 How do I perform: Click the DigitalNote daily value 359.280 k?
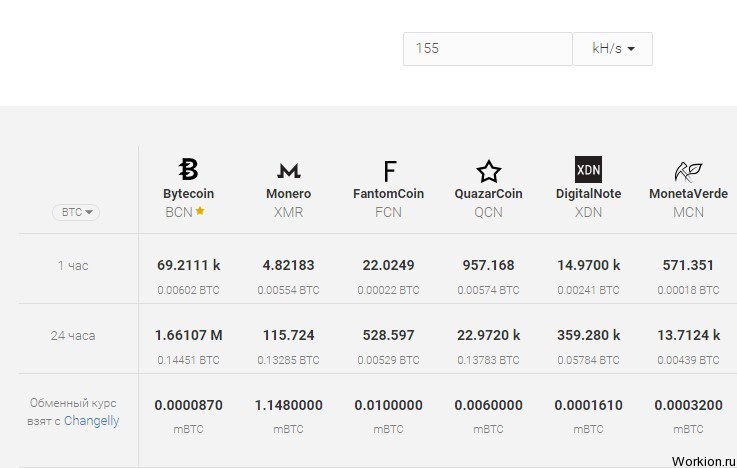click(588, 335)
